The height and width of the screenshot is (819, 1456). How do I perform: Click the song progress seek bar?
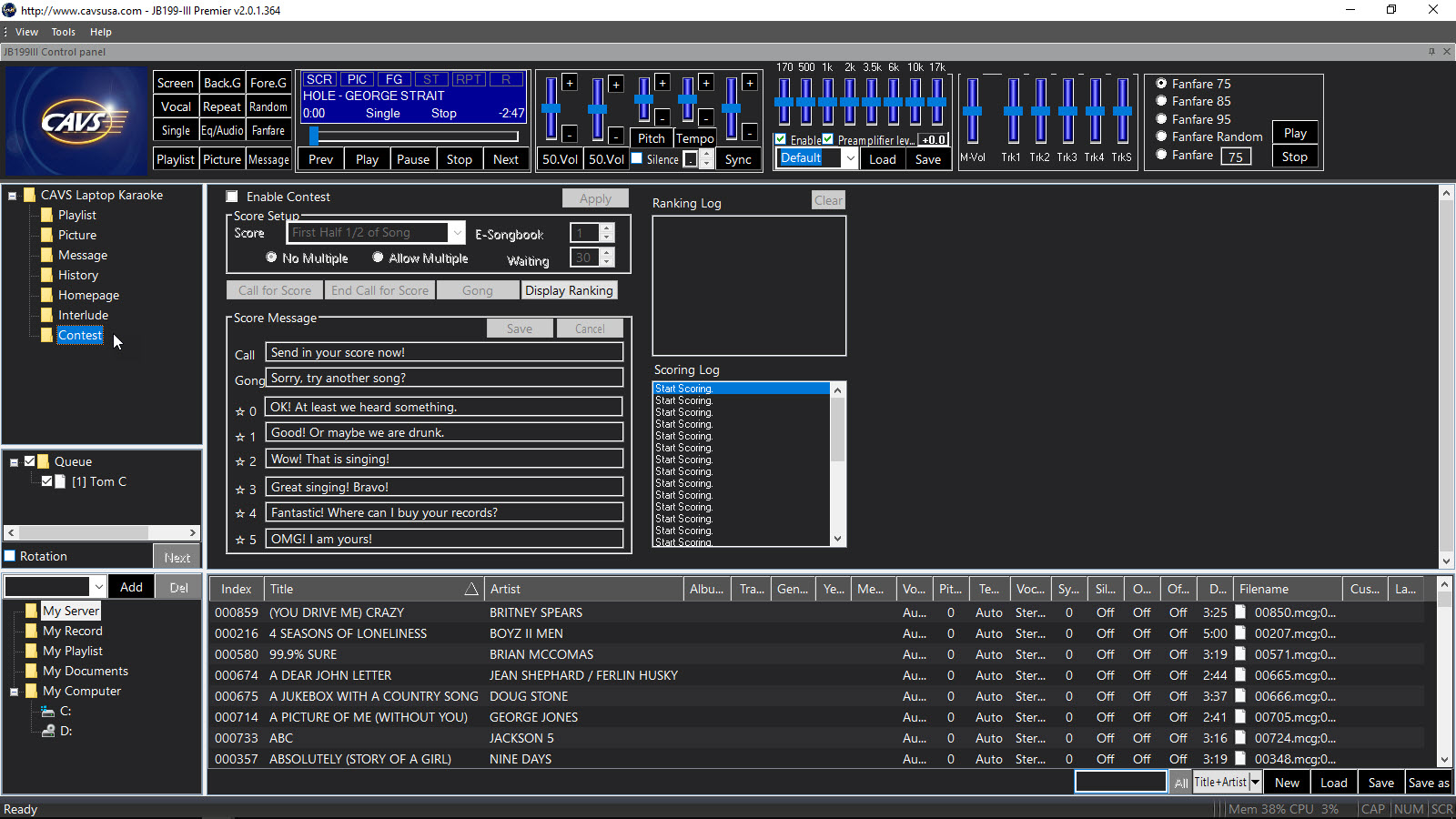pyautogui.click(x=413, y=136)
